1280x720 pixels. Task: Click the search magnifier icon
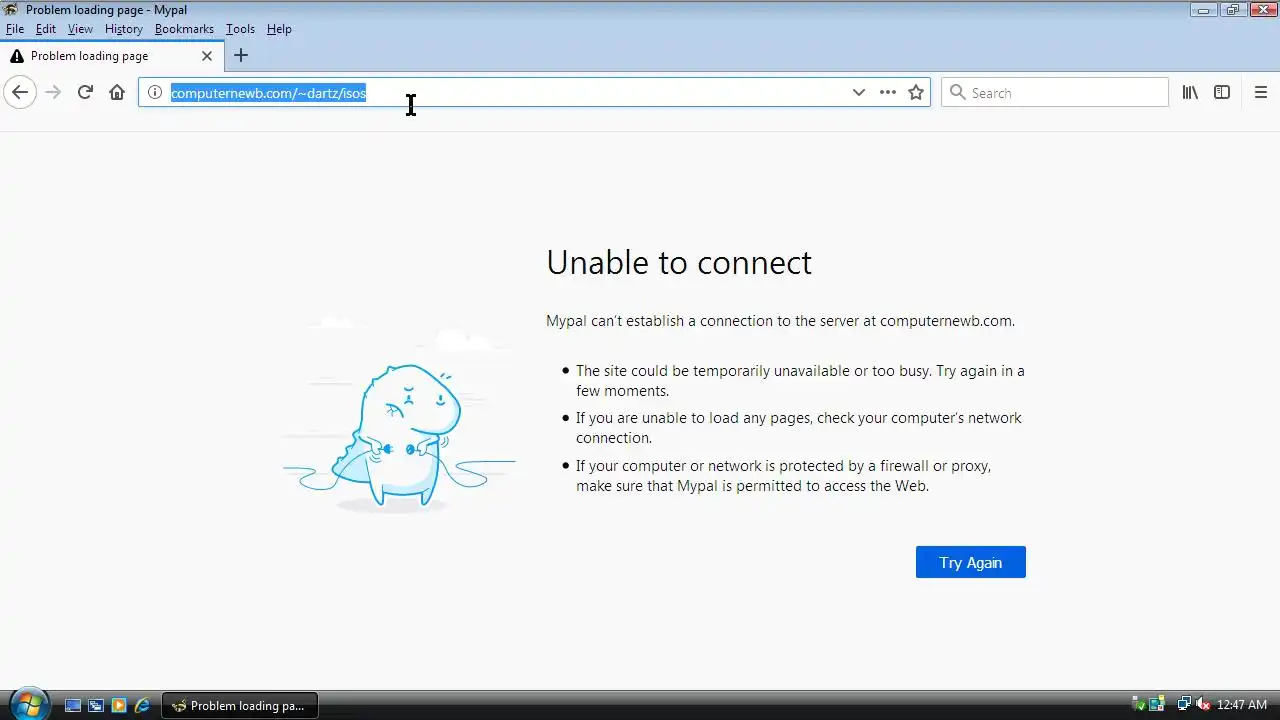[958, 92]
